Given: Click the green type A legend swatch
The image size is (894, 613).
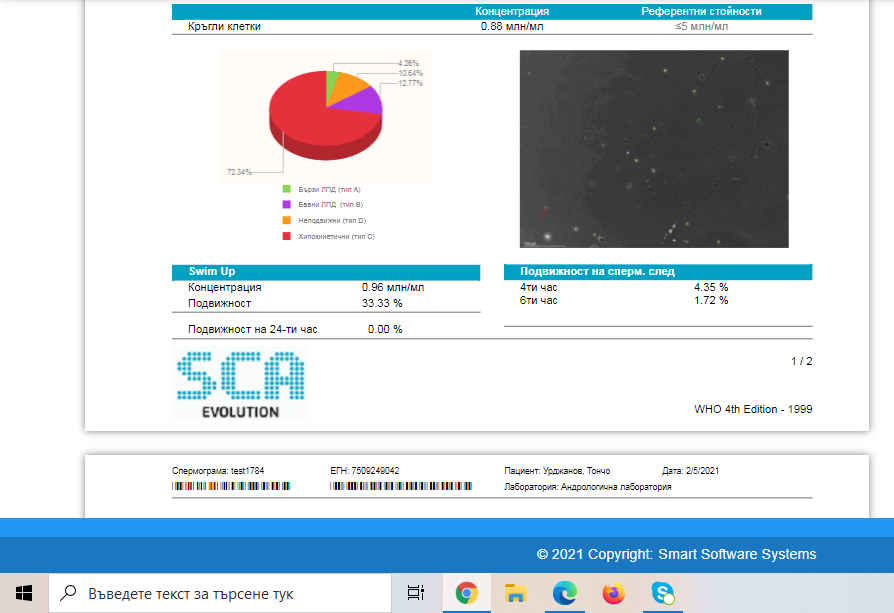Looking at the screenshot, I should pyautogui.click(x=287, y=188).
